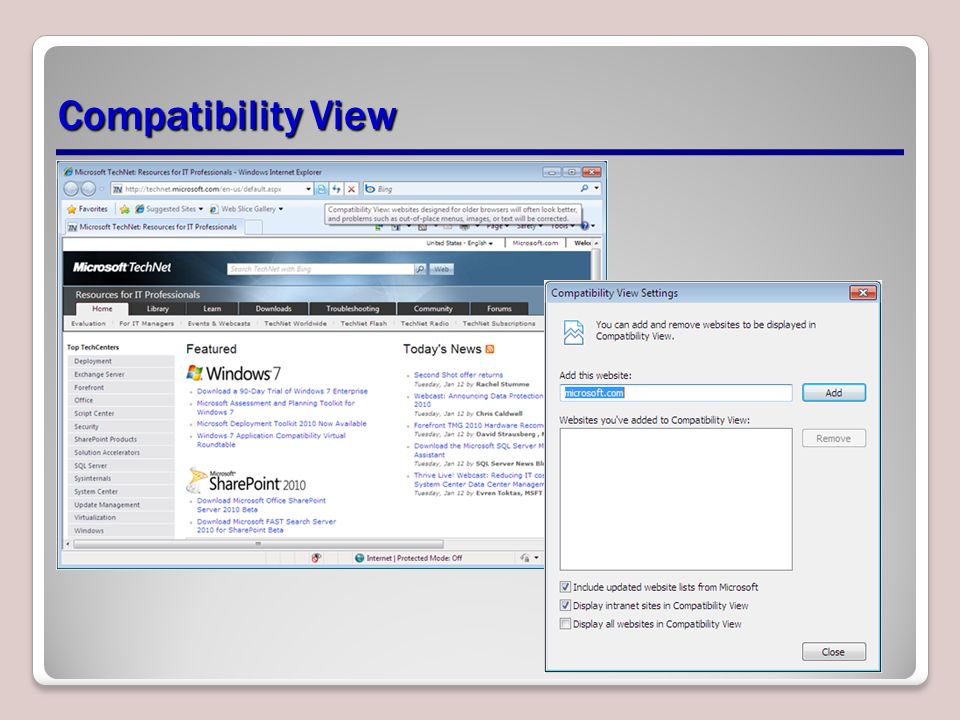Open a new blank browser tab
The image size is (960, 720).
(254, 227)
